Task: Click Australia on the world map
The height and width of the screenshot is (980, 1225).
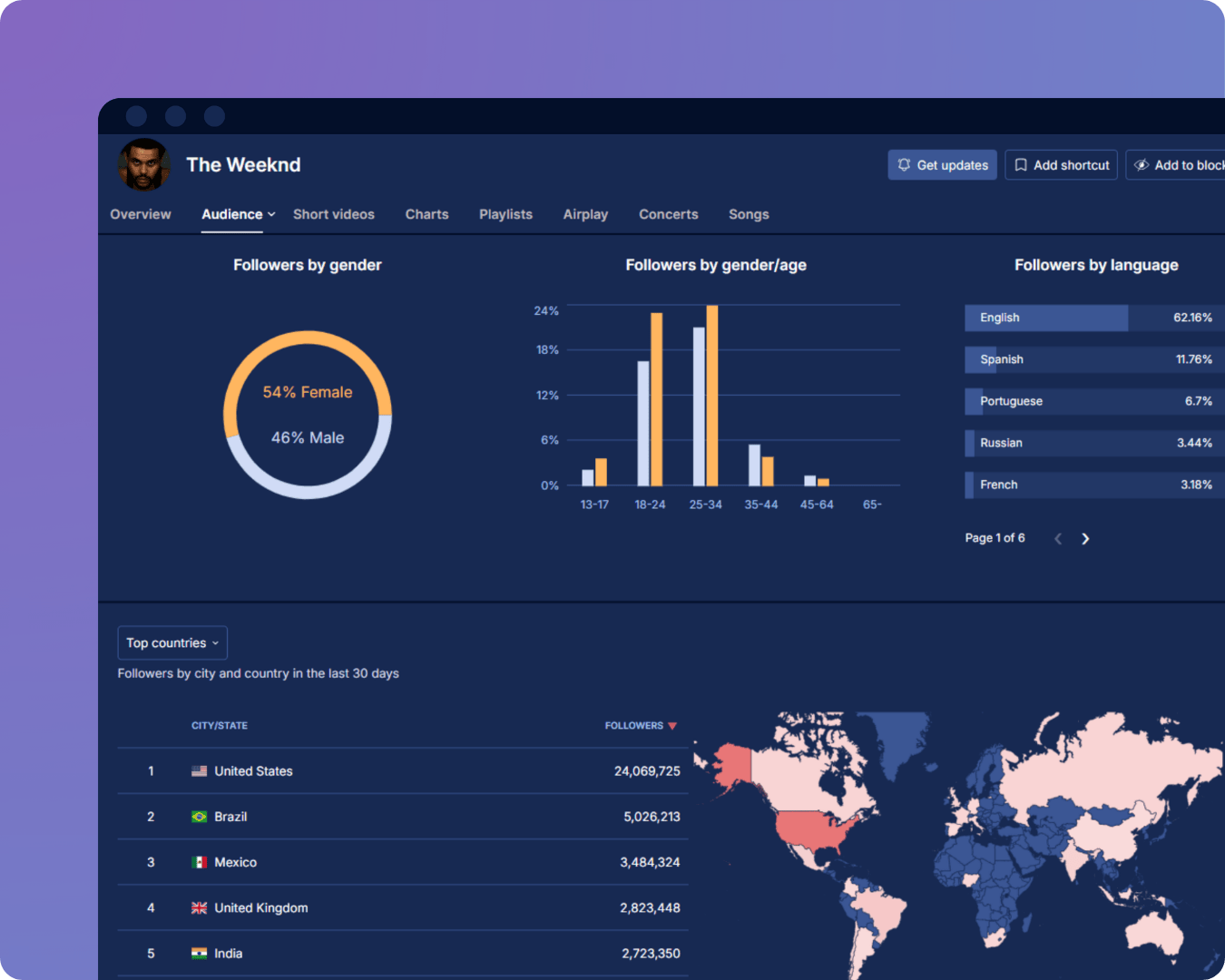Action: point(1154,935)
